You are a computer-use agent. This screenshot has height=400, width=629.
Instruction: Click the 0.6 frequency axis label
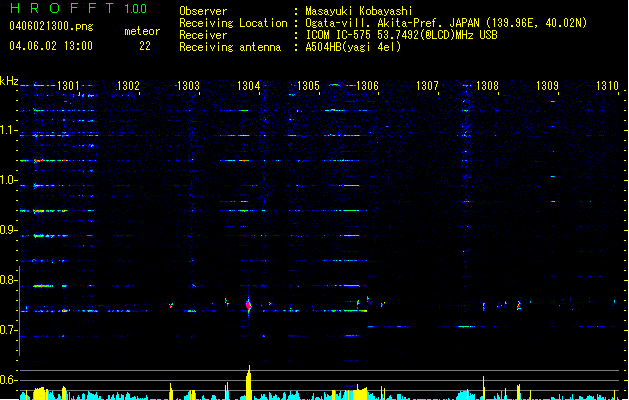coord(9,380)
